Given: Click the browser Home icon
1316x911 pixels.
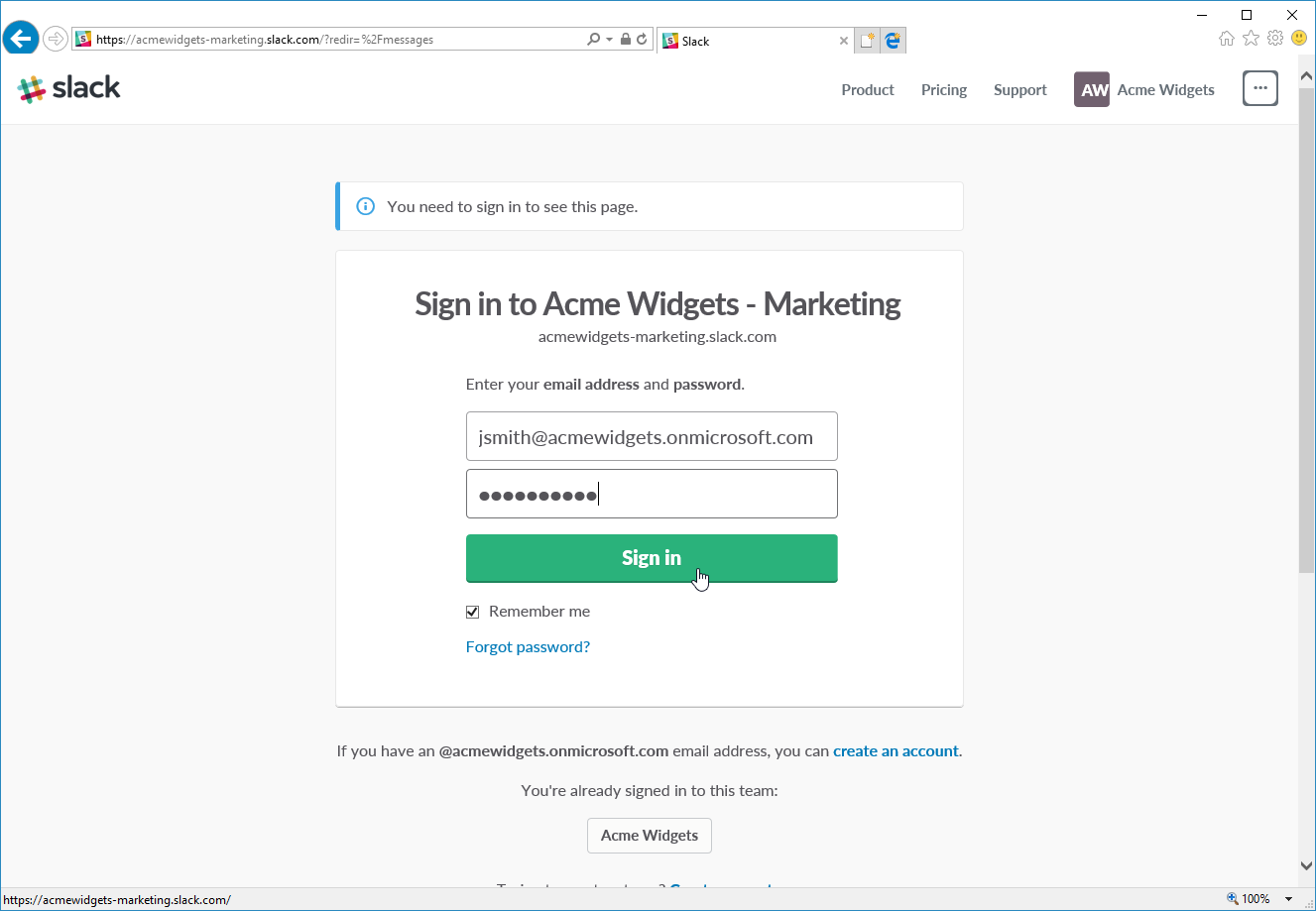Looking at the screenshot, I should [1227, 39].
